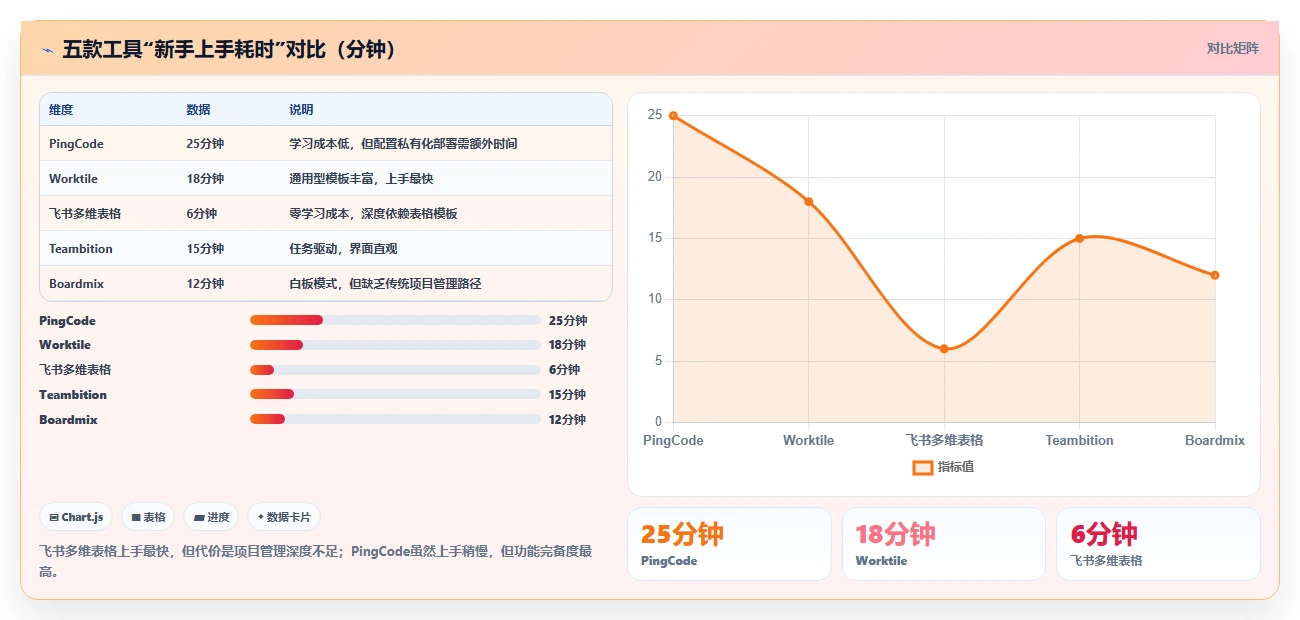Viewport: 1300px width, 620px height.
Task: Select the PingCode table row name
Action: (76, 144)
